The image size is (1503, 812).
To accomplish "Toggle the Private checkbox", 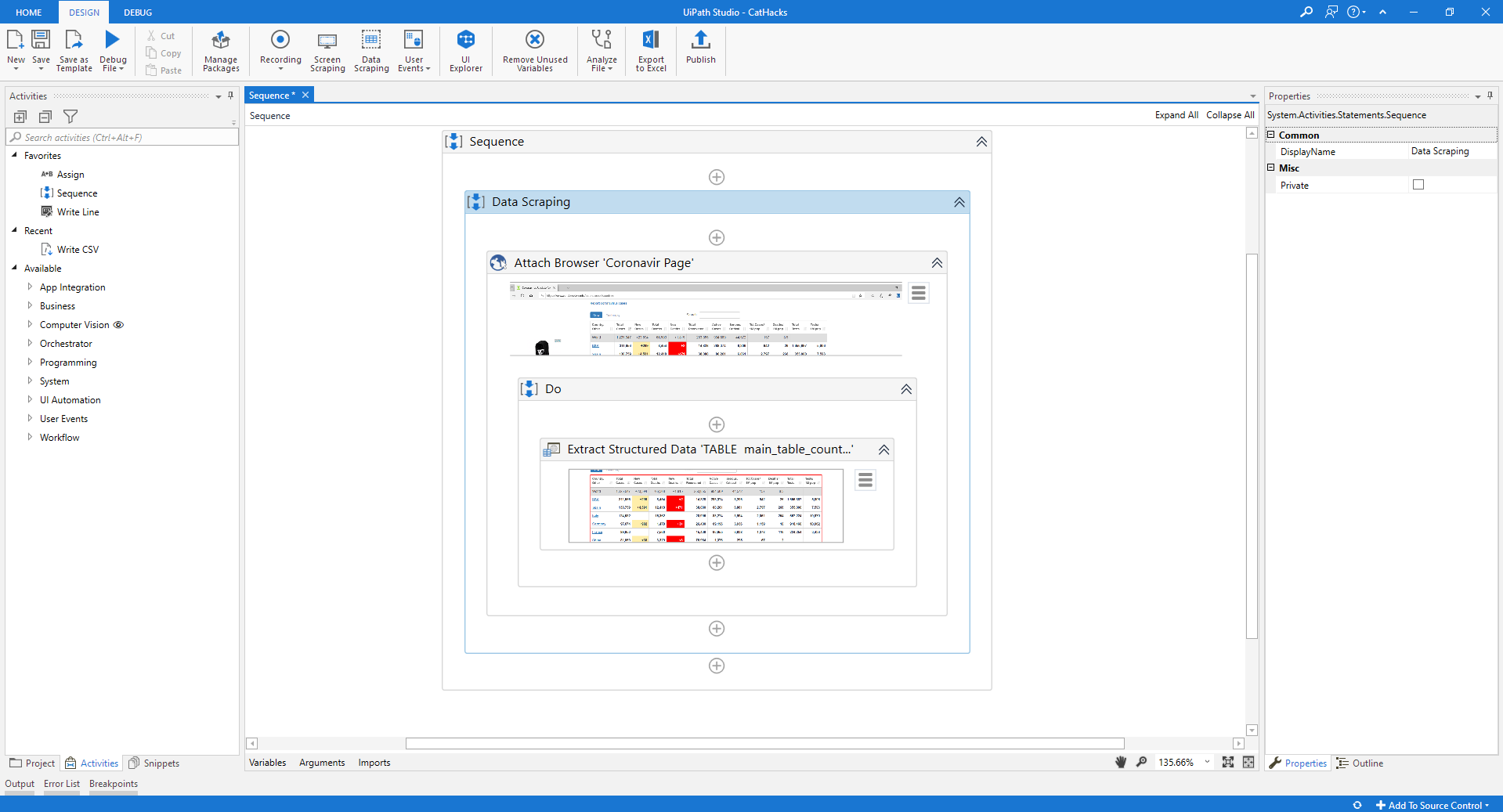I will tap(1418, 185).
